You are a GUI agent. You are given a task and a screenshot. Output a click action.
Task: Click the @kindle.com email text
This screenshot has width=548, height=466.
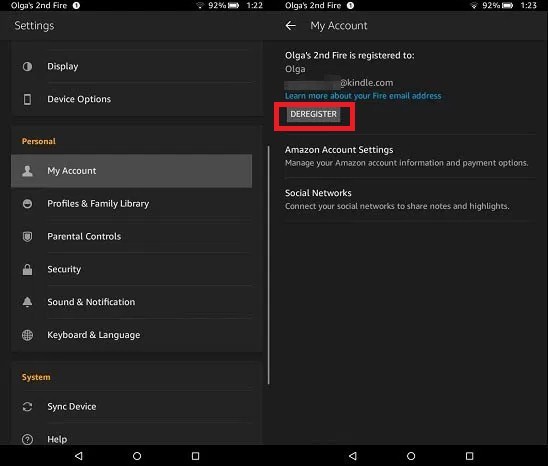tap(367, 83)
